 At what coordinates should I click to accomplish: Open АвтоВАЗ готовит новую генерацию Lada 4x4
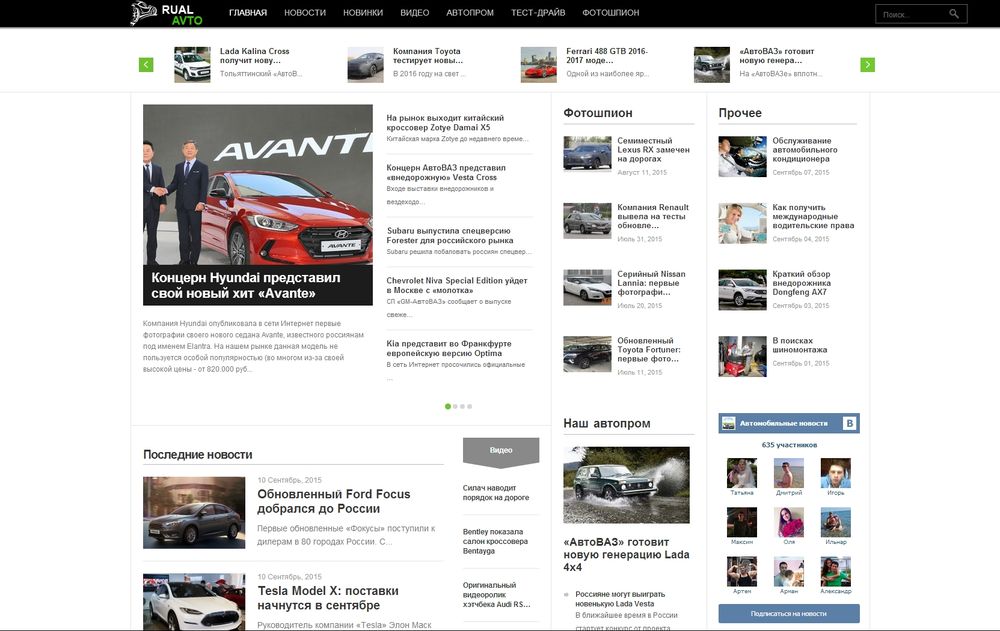626,554
